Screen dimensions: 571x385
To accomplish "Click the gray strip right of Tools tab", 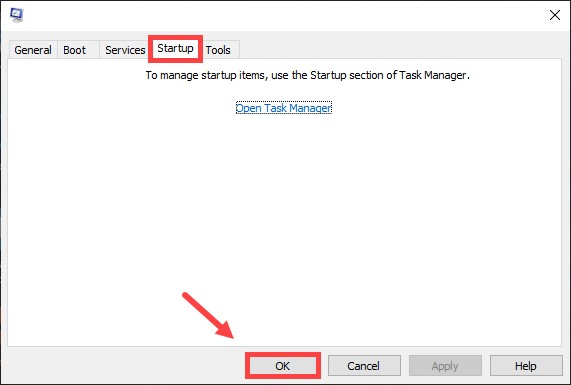I will [401, 49].
